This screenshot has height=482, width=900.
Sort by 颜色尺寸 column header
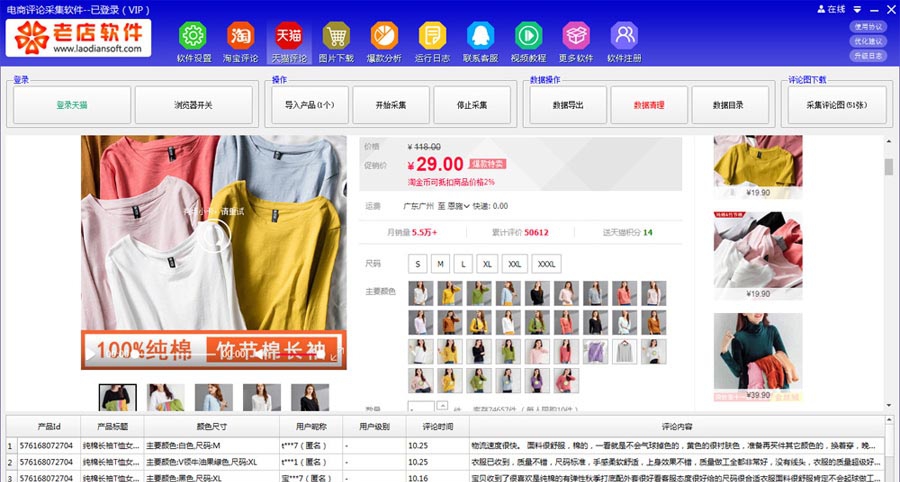[211, 427]
